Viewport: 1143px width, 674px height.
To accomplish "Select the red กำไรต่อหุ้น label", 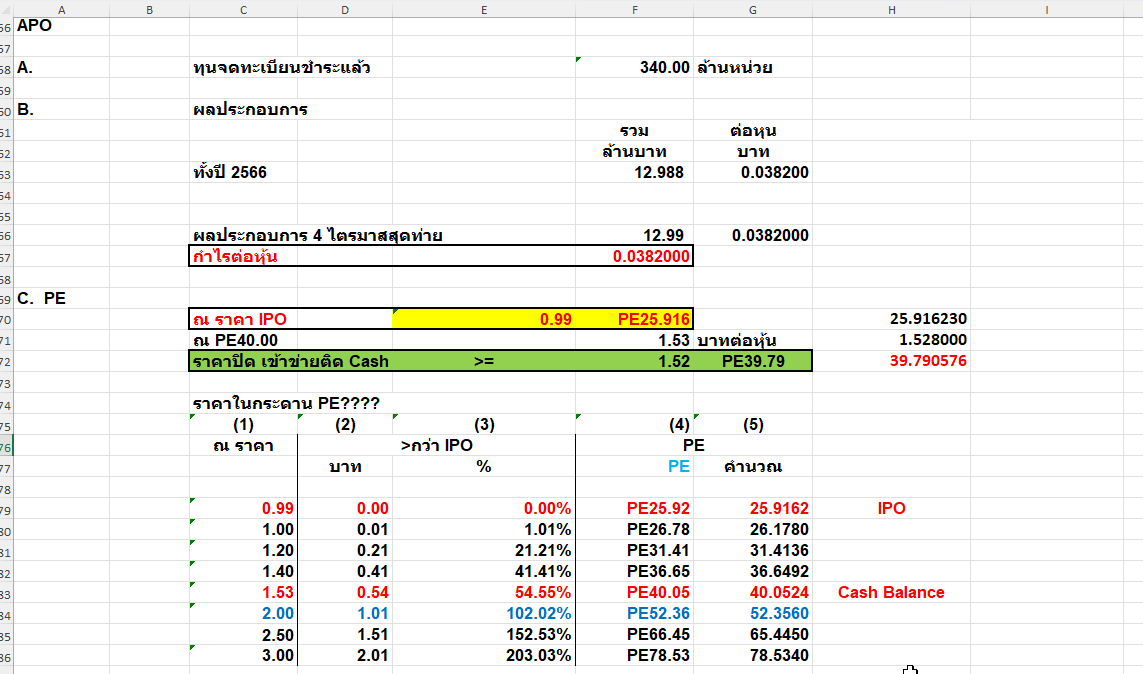I will pyautogui.click(x=235, y=256).
